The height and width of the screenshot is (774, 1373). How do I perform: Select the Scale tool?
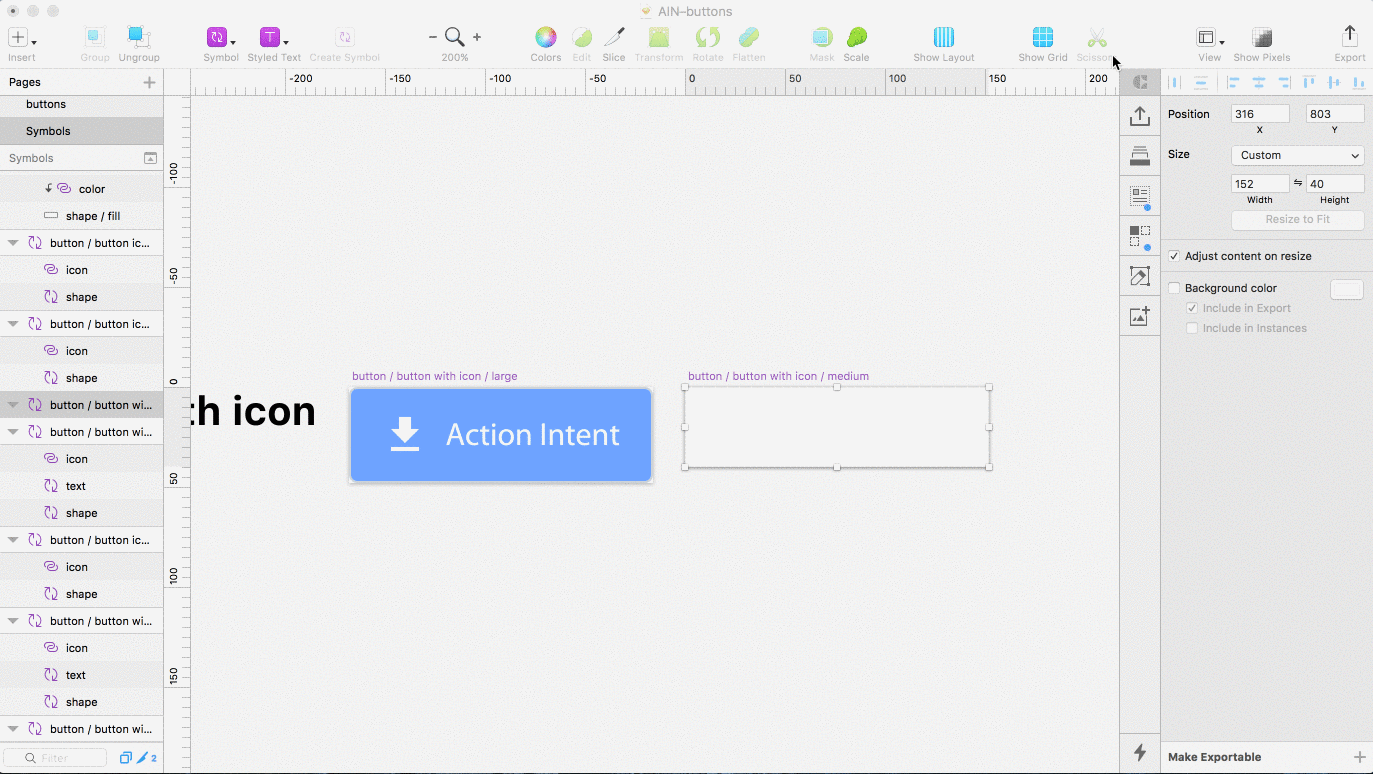coord(857,38)
